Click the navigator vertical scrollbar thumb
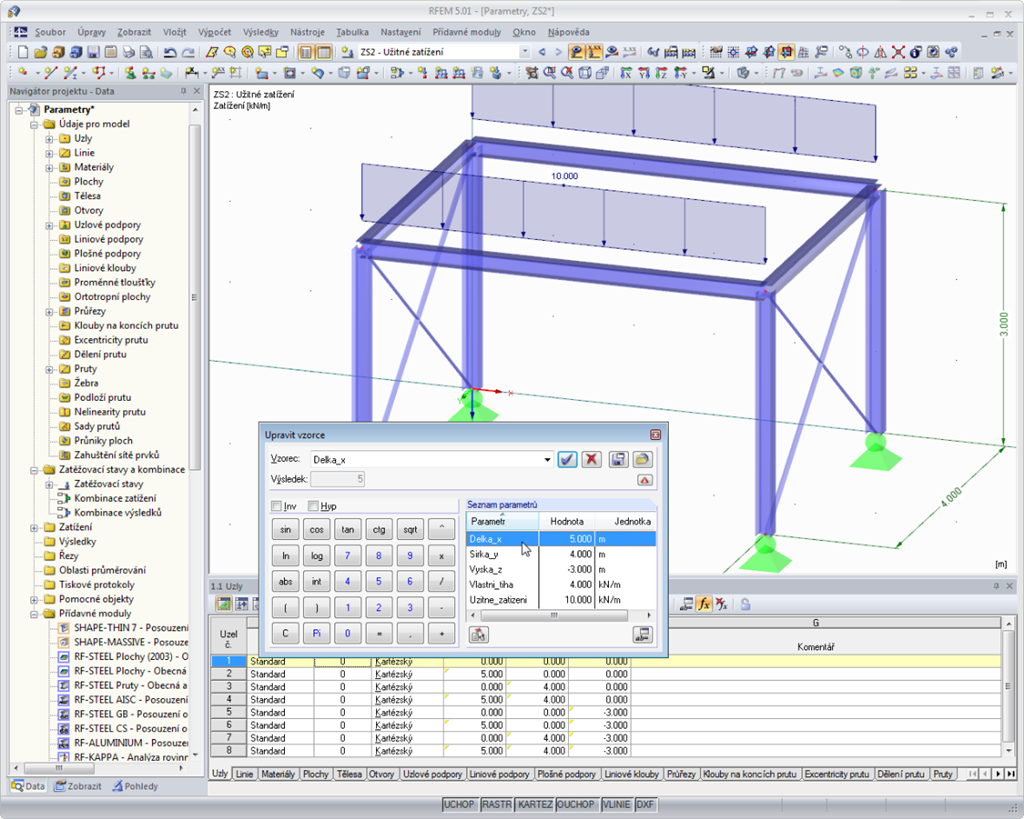 [194, 297]
